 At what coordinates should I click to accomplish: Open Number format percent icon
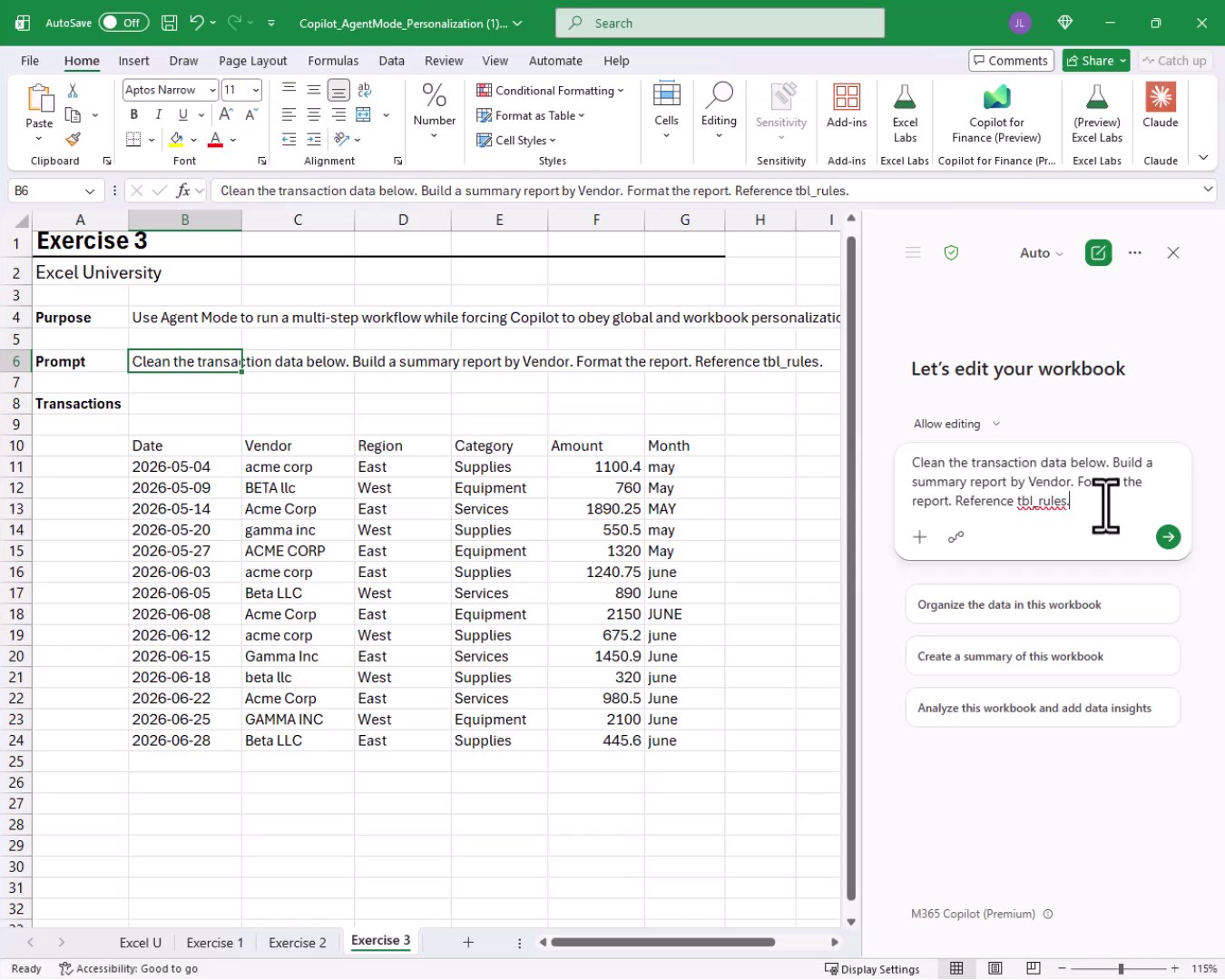point(434,95)
